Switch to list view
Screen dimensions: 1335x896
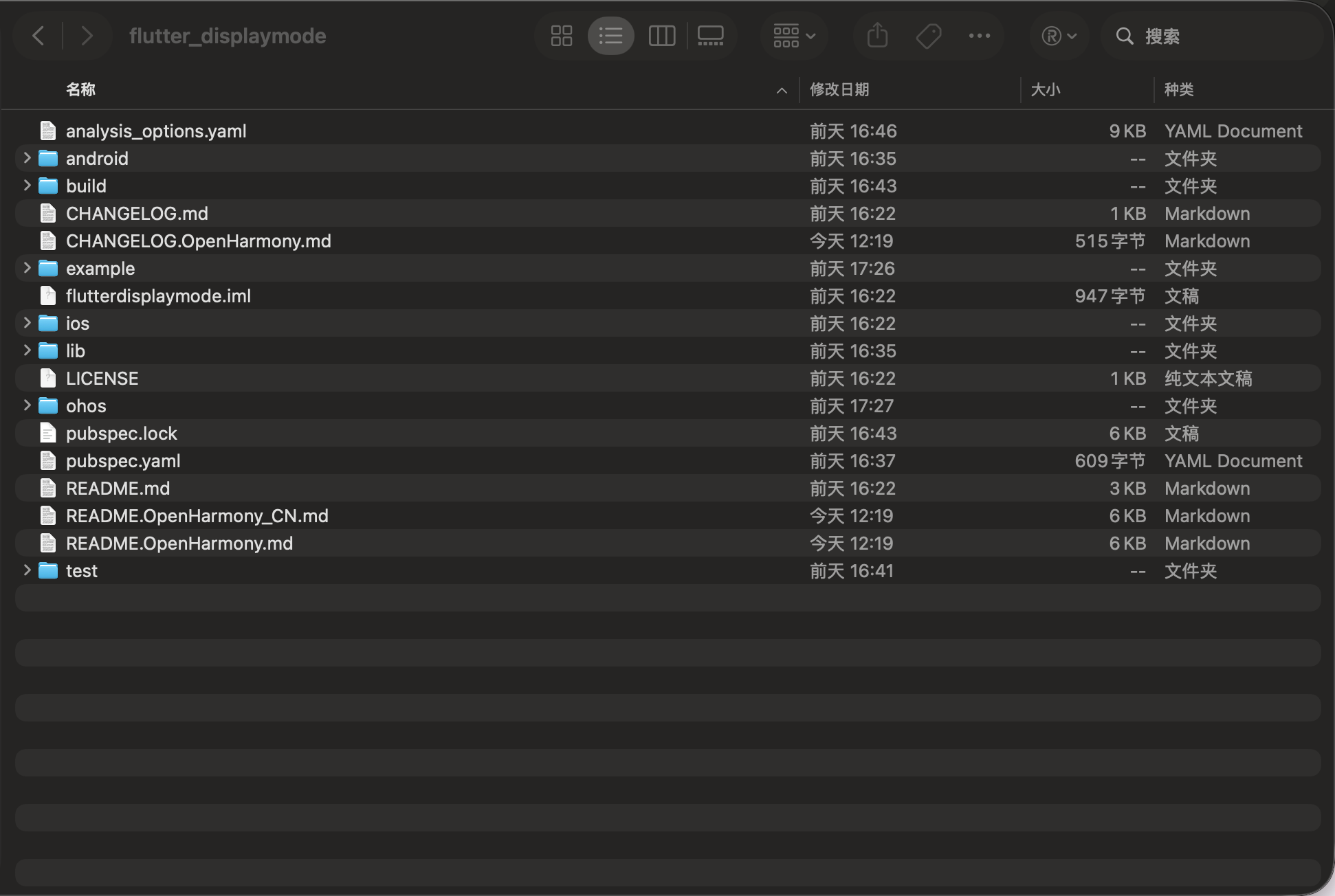610,36
